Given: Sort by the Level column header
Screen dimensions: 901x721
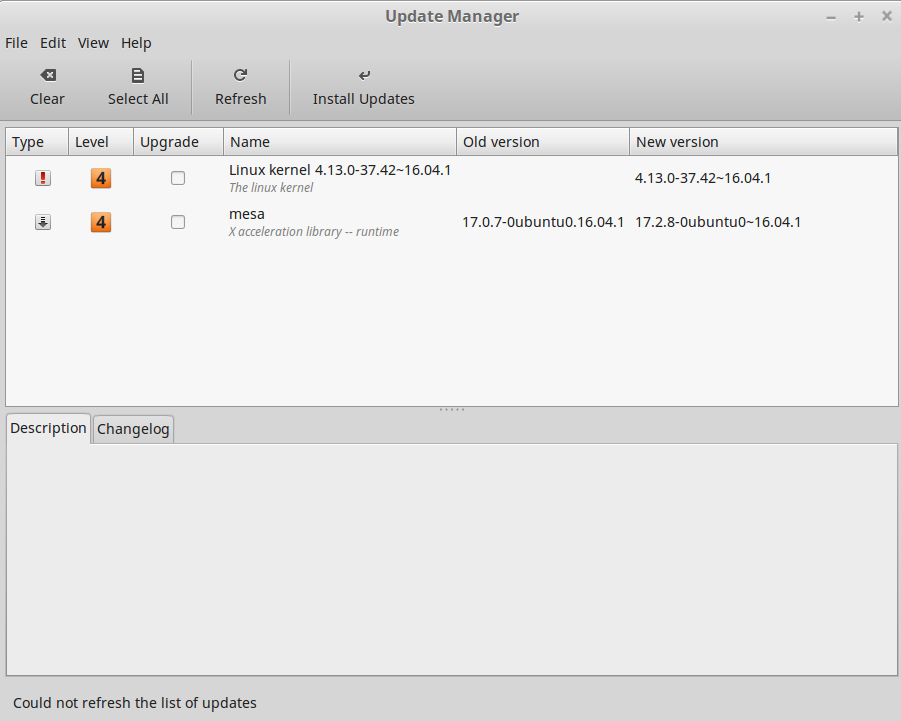Looking at the screenshot, I should point(101,142).
